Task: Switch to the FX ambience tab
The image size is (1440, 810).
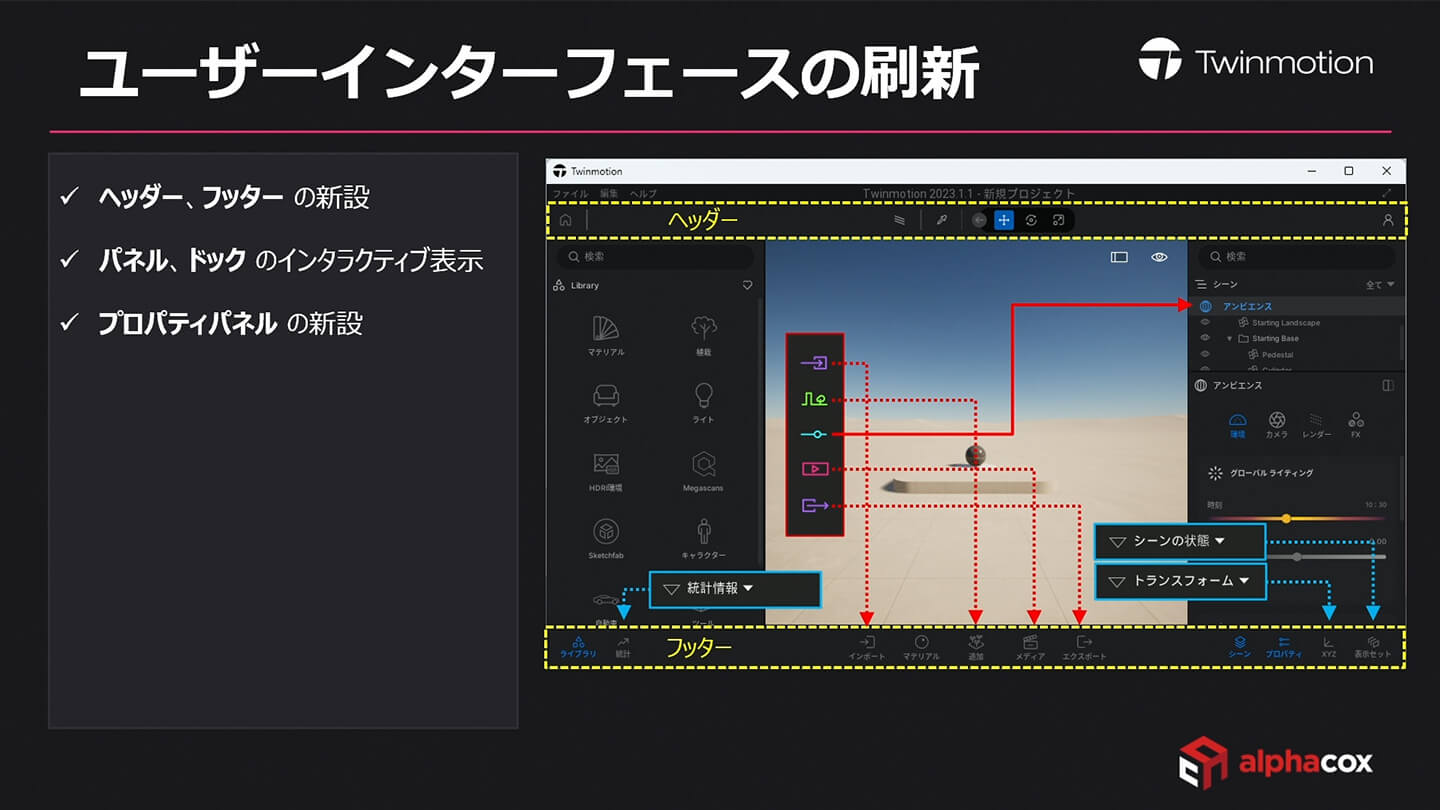Action: [x=1356, y=425]
